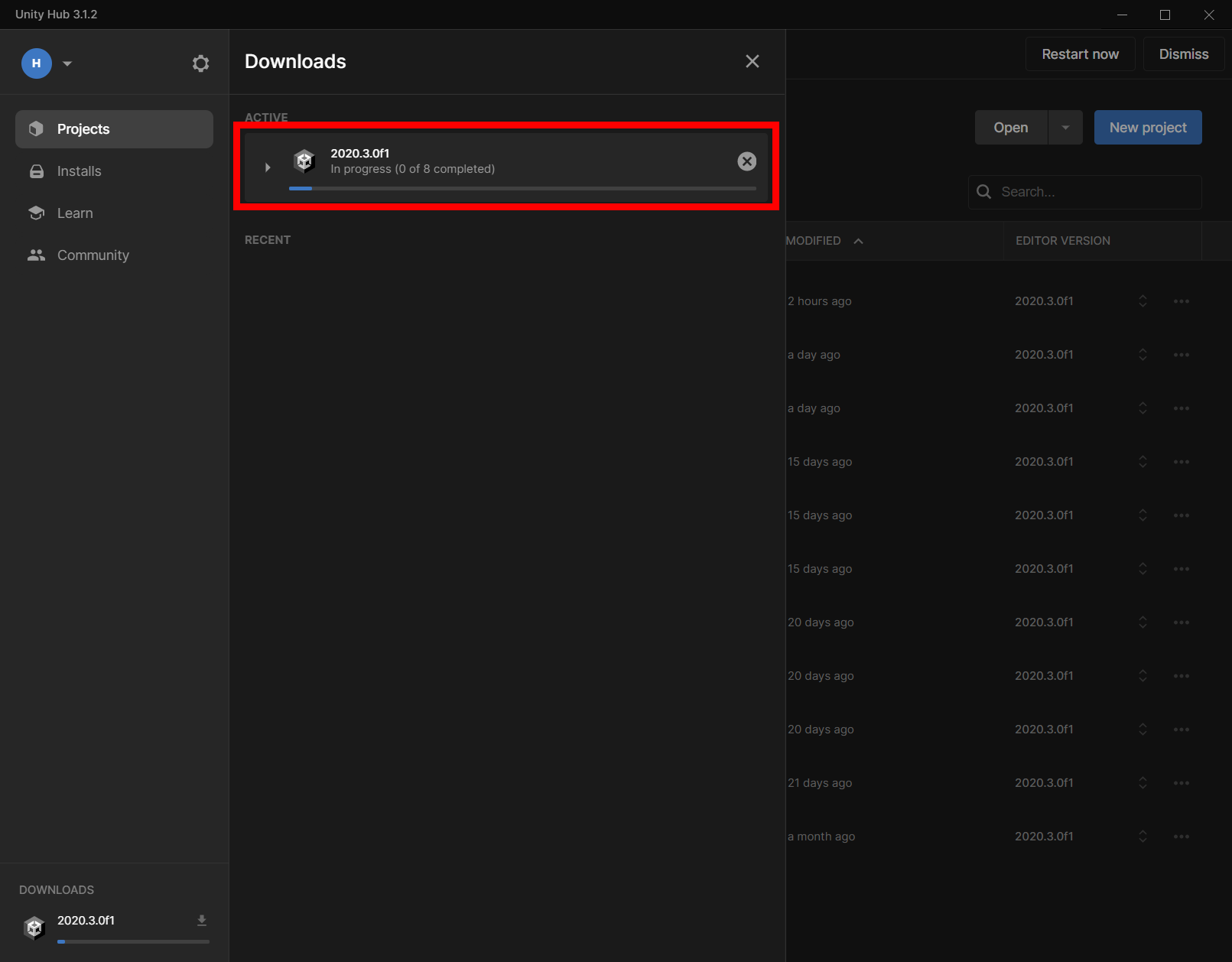Click the EDITOR VERSION column header
Image resolution: width=1232 pixels, height=962 pixels.
click(1062, 241)
